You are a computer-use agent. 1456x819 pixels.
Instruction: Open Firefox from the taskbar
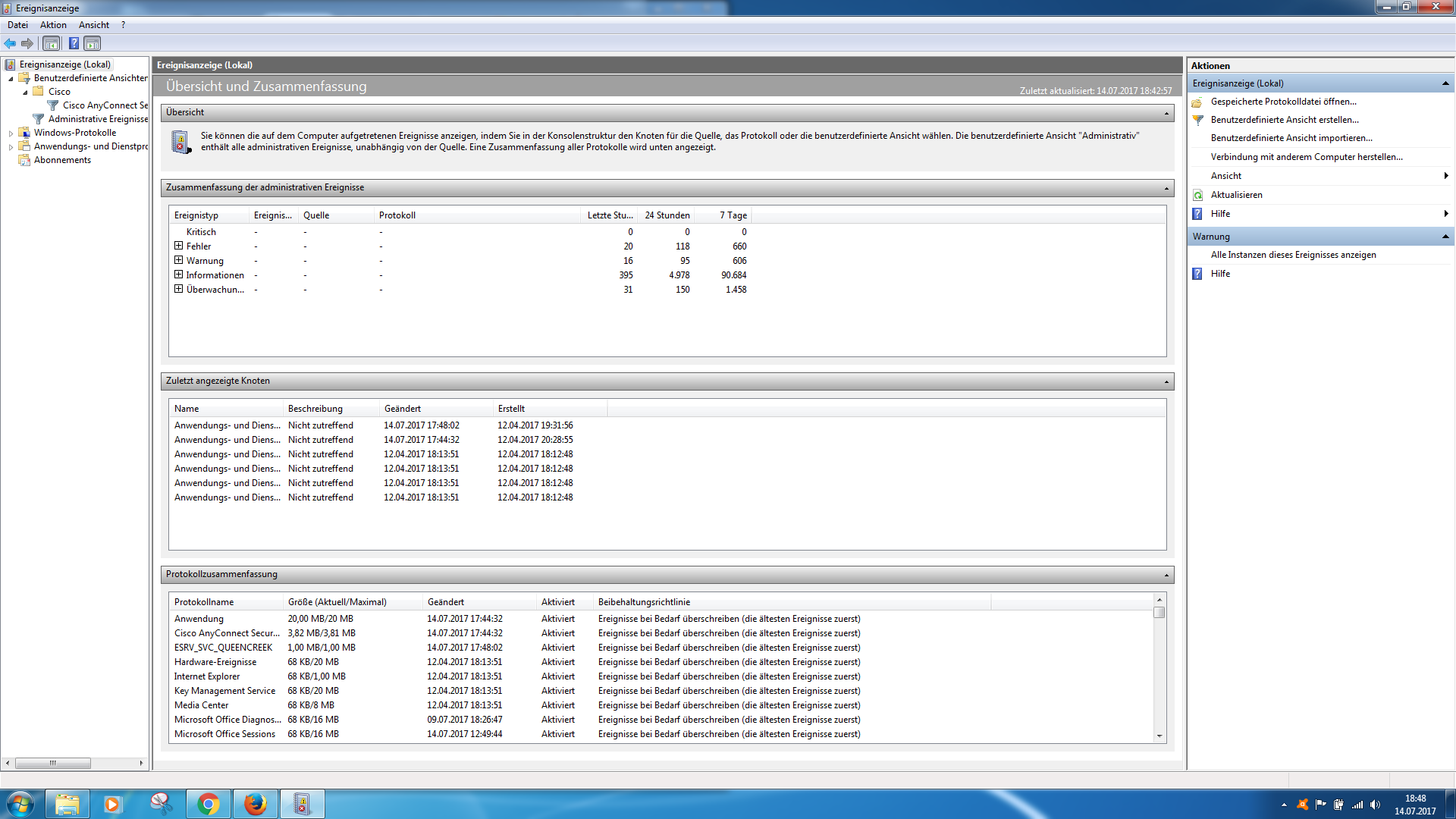point(256,804)
